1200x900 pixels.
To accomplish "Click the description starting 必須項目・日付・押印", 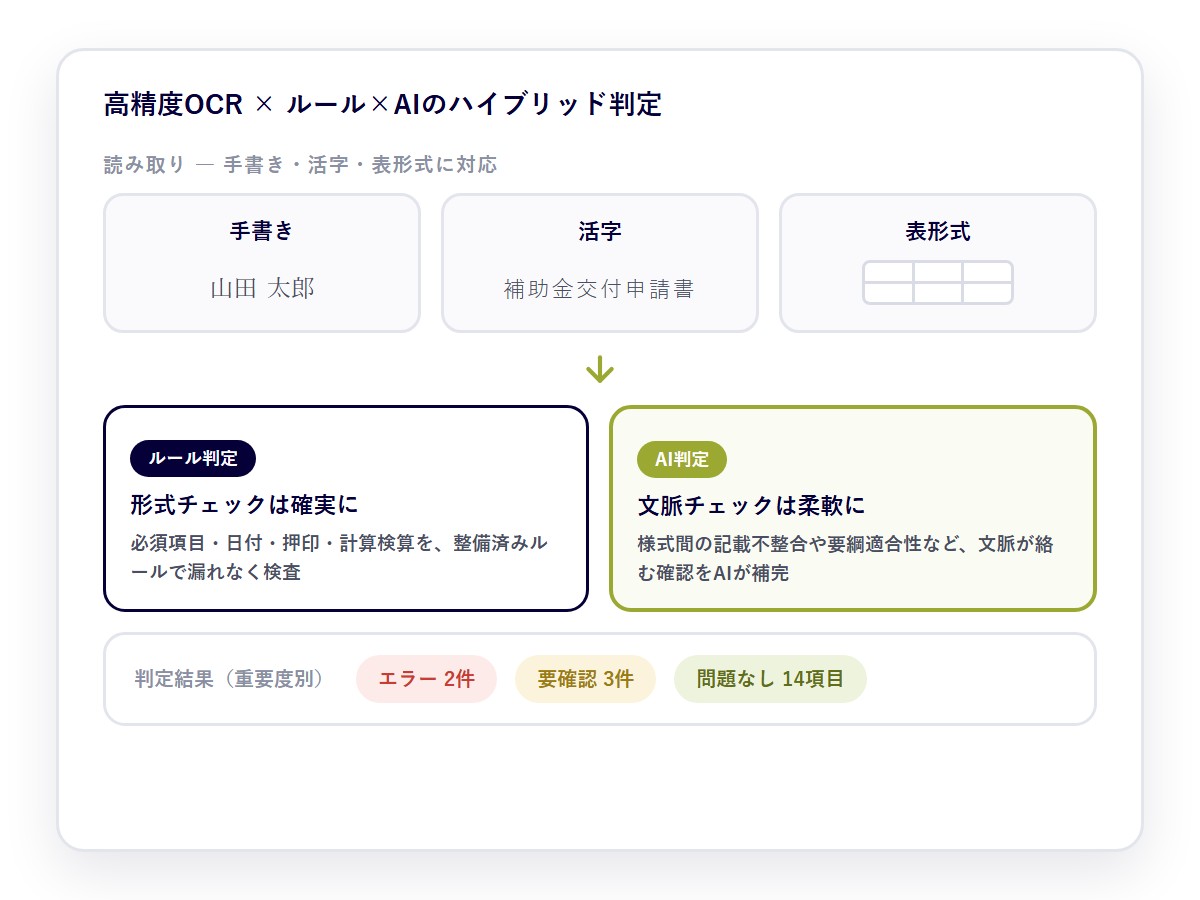I will [339, 558].
